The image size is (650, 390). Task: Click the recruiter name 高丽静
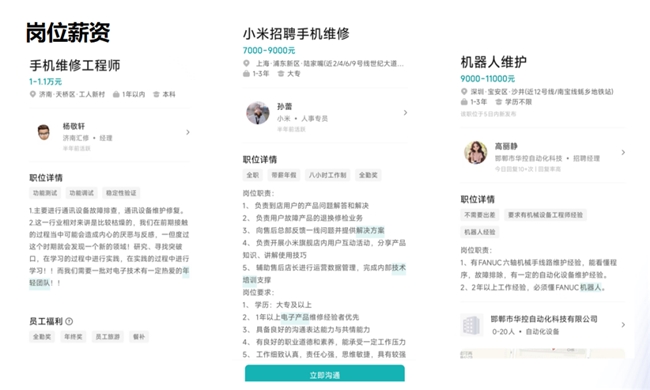pyautogui.click(x=506, y=146)
